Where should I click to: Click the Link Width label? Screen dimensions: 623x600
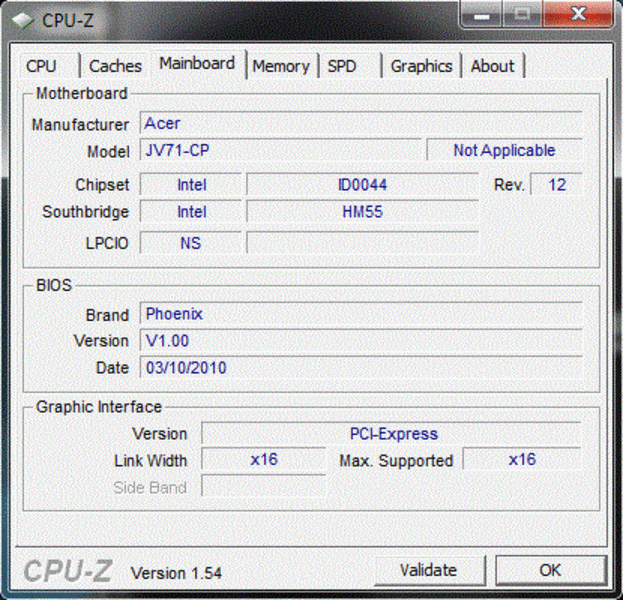[151, 461]
